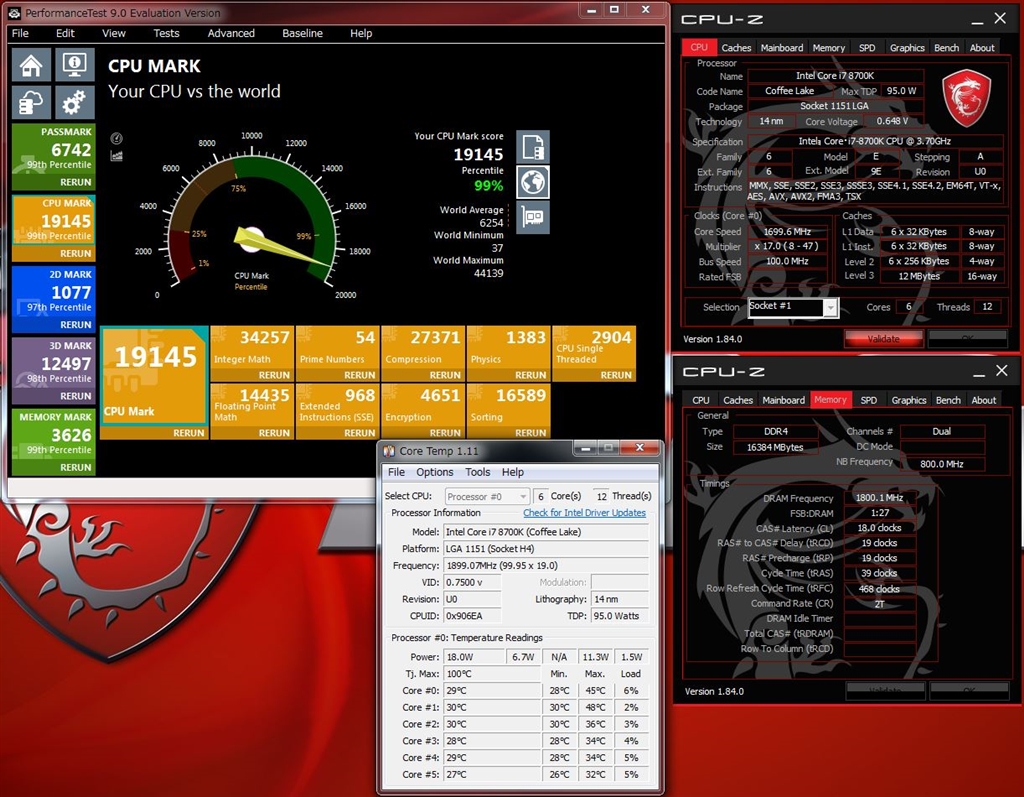Click the cloud baseline management icon
The height and width of the screenshot is (797, 1024).
[32, 103]
